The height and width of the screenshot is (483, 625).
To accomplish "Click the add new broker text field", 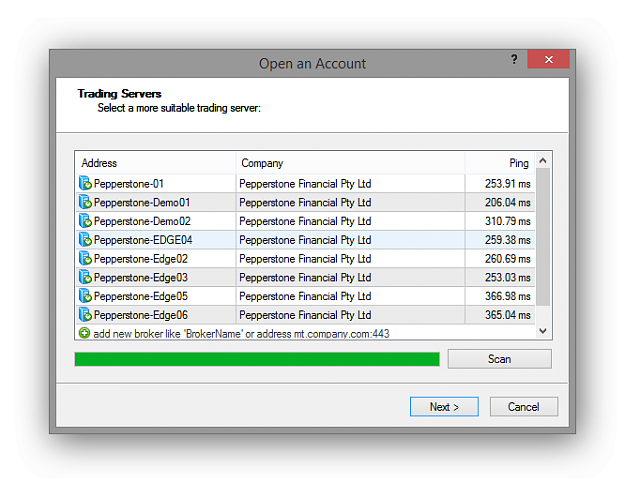I will [241, 334].
